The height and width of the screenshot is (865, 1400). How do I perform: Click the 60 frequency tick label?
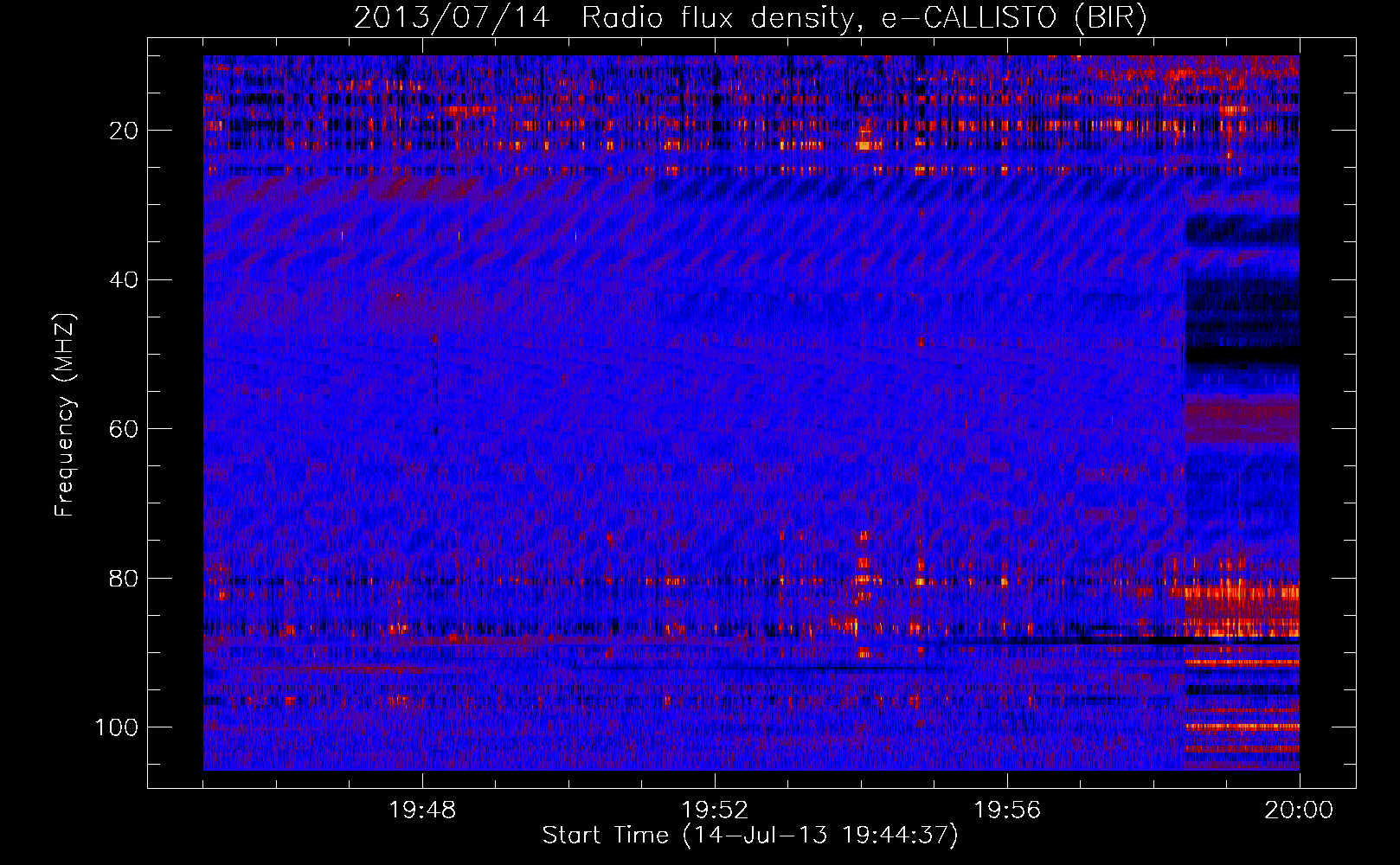tap(125, 429)
